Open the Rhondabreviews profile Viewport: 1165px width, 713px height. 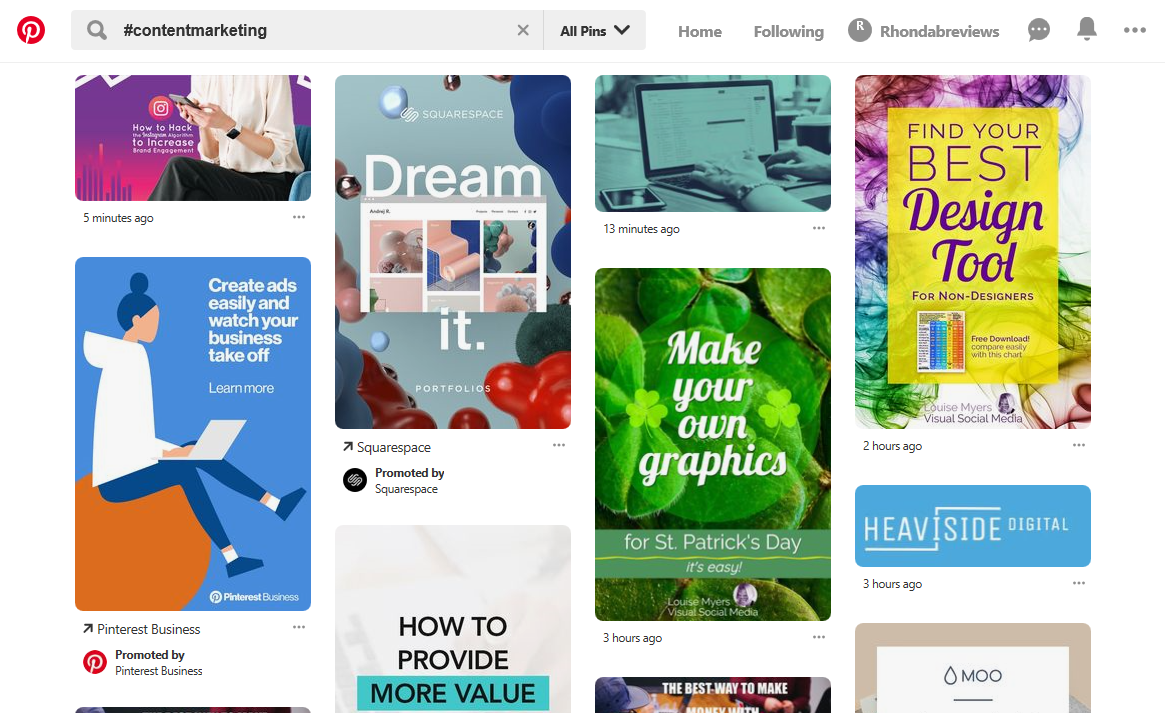click(924, 31)
